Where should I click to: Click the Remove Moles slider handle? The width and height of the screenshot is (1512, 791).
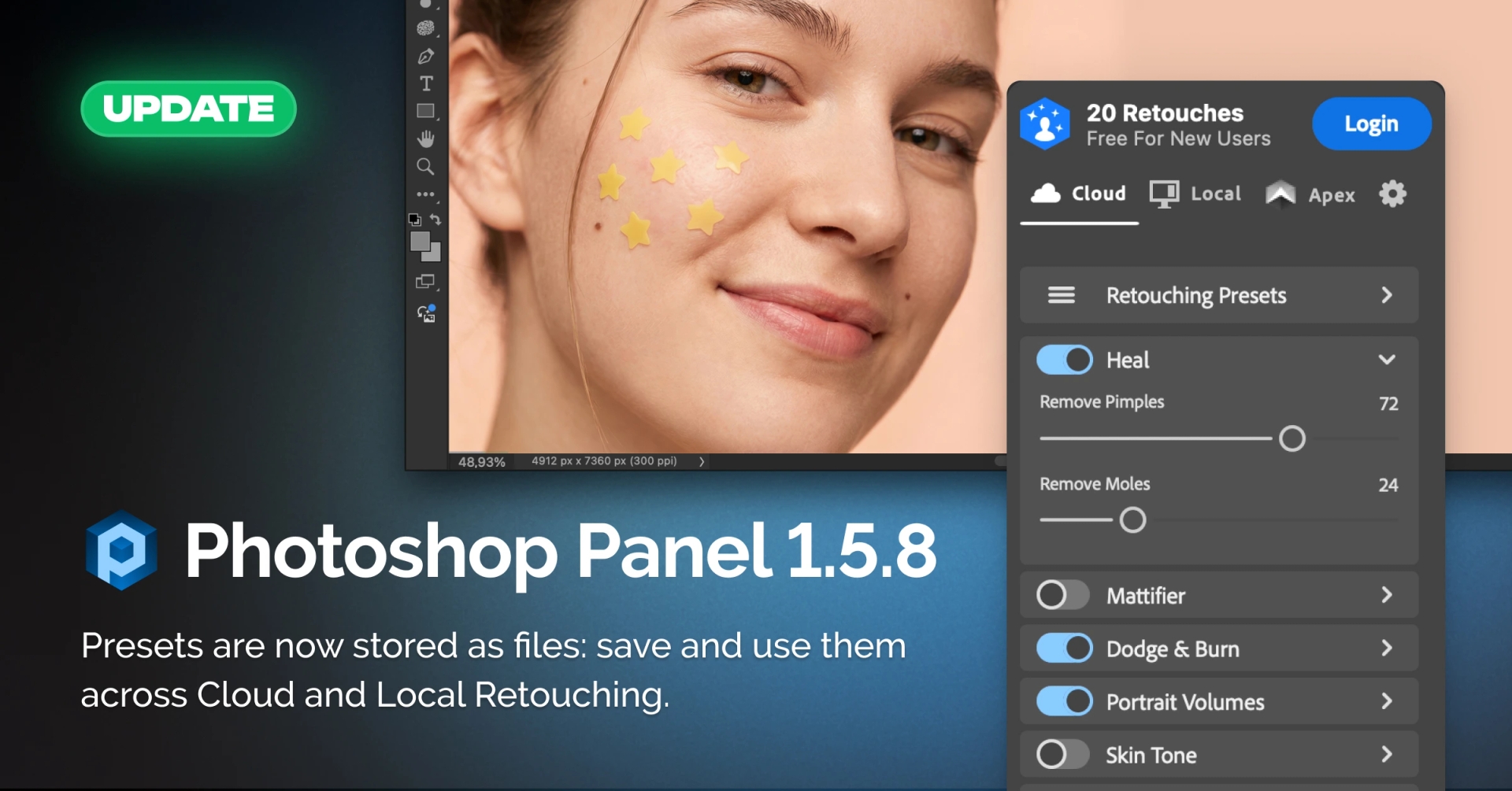(1132, 520)
